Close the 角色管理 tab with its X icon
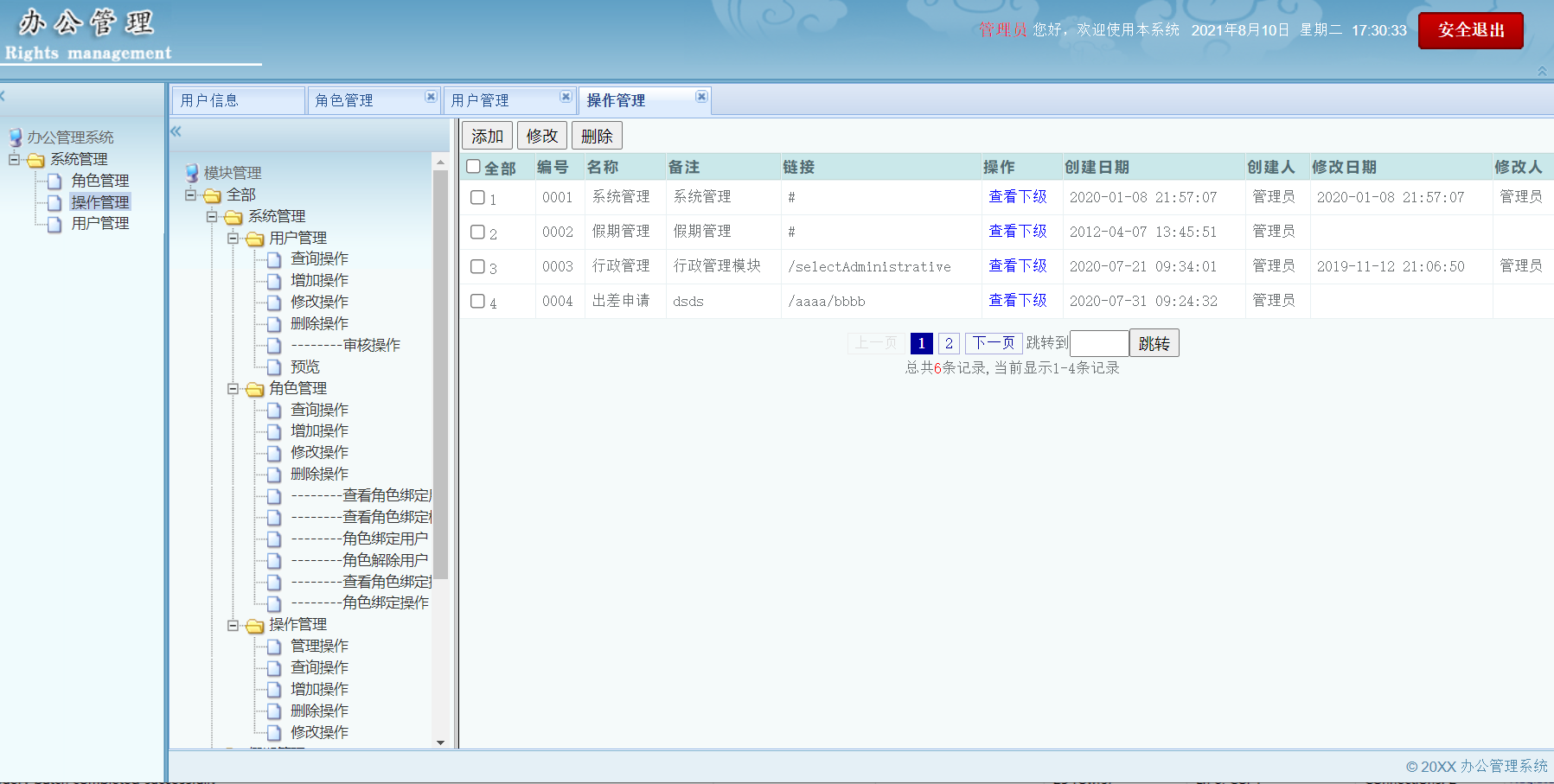This screenshot has height=784, width=1554. [x=431, y=97]
